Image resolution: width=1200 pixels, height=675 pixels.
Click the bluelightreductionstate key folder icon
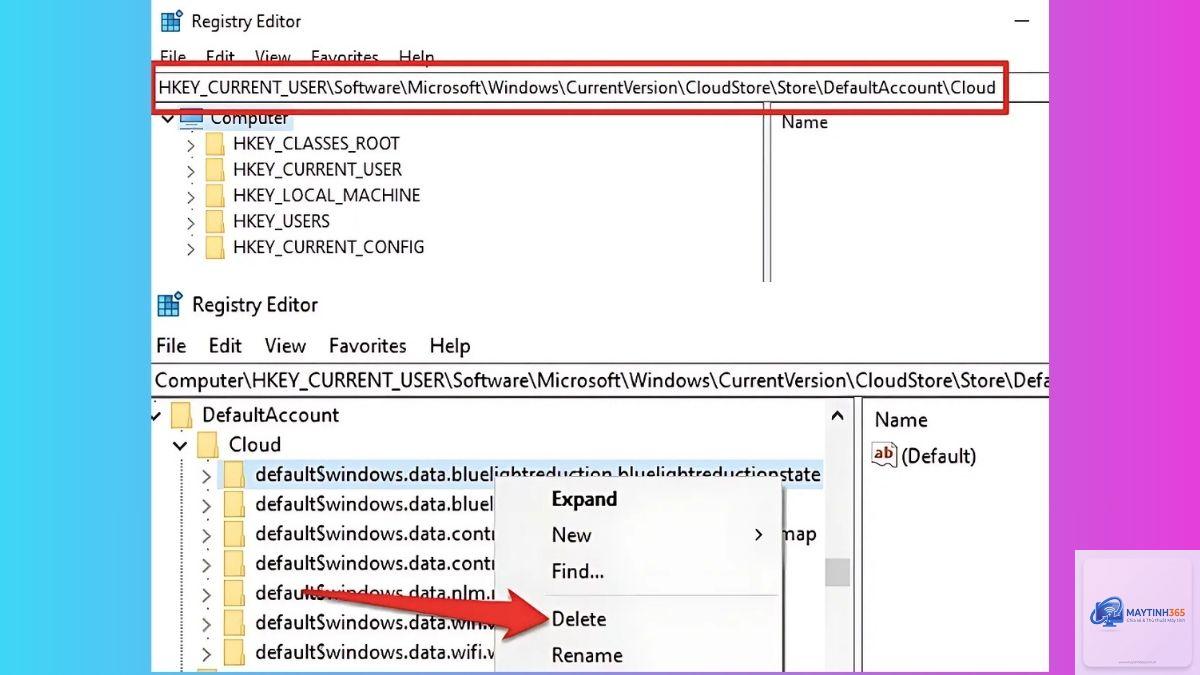coord(234,474)
